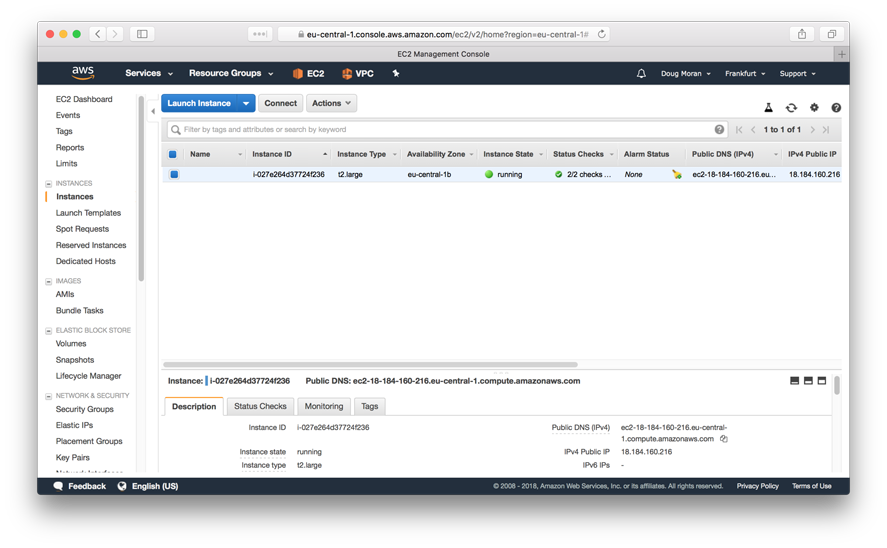887x548 pixels.
Task: Open EC2 Dashboard in sidebar
Action: (84, 99)
